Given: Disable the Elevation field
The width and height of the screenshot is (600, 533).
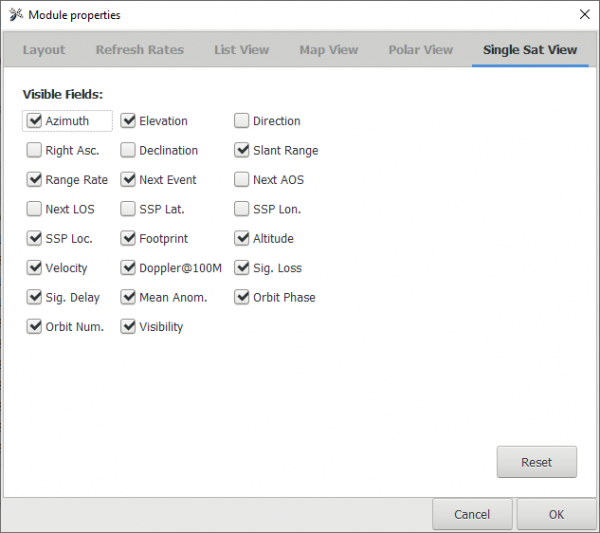Looking at the screenshot, I should (x=129, y=121).
